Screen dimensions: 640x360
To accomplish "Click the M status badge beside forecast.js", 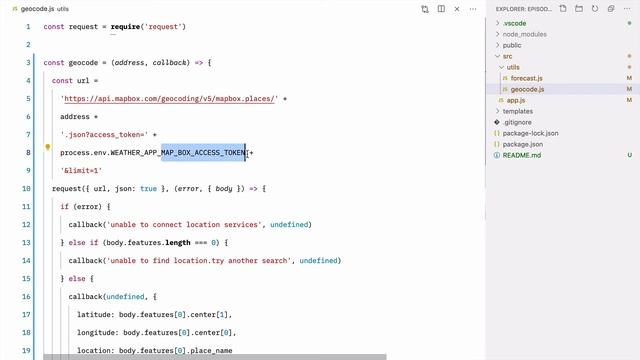I will pos(629,78).
